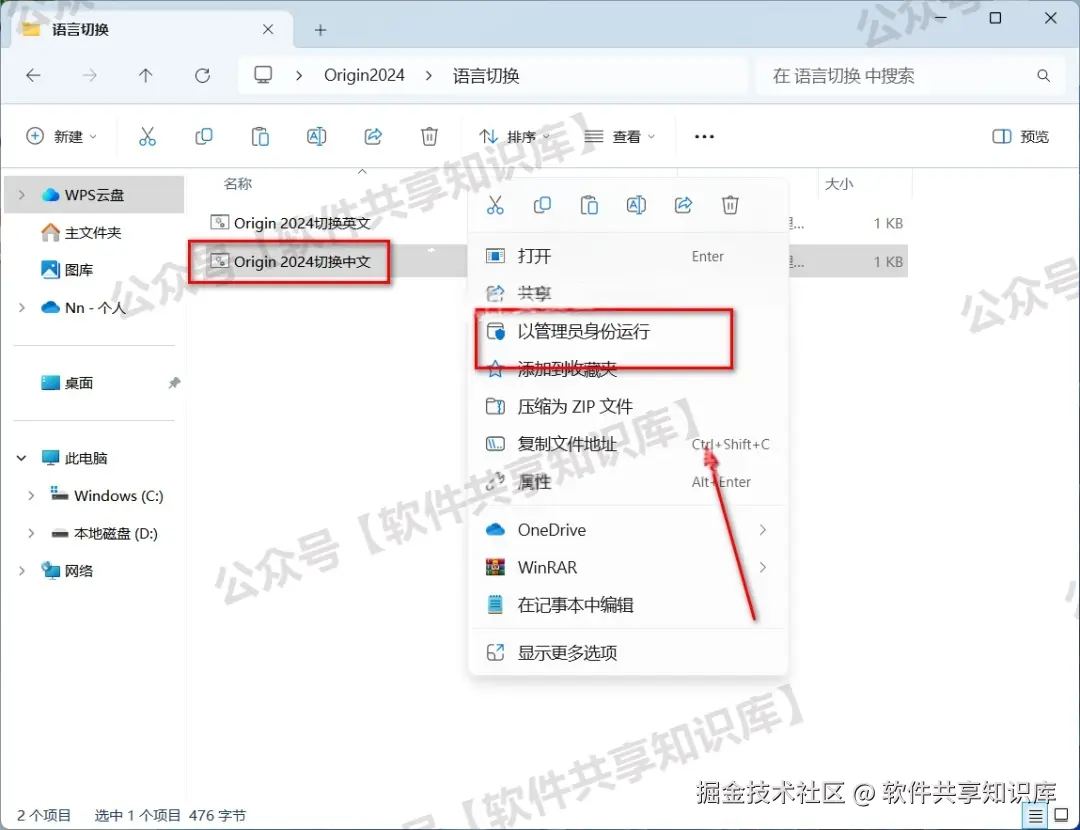Screen dimensions: 1080x830
Task: Share the file via the context menu share icon
Action: [683, 205]
